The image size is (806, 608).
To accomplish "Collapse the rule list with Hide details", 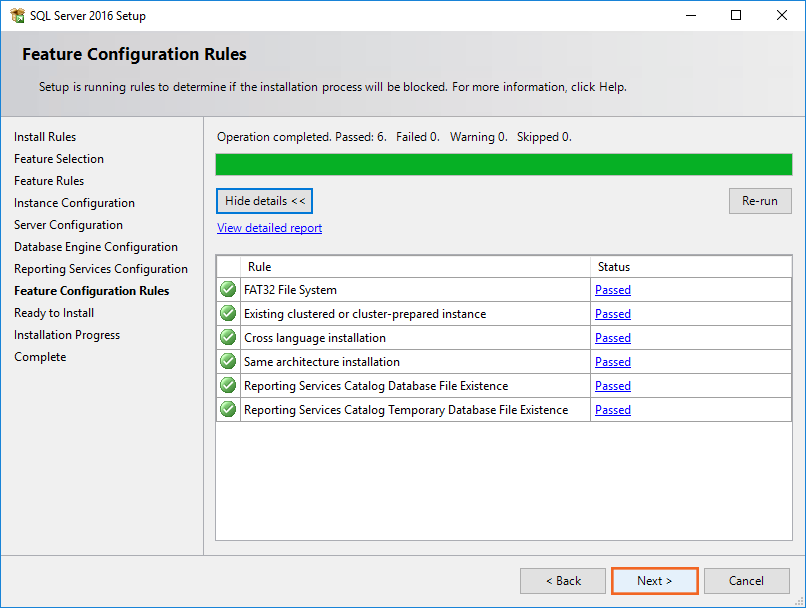I will pyautogui.click(x=265, y=201).
